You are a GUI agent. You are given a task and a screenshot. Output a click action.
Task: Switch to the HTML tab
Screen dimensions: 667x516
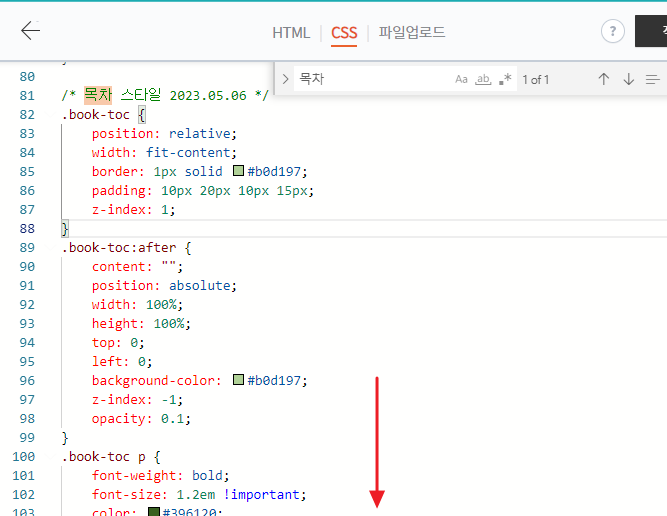pos(291,33)
